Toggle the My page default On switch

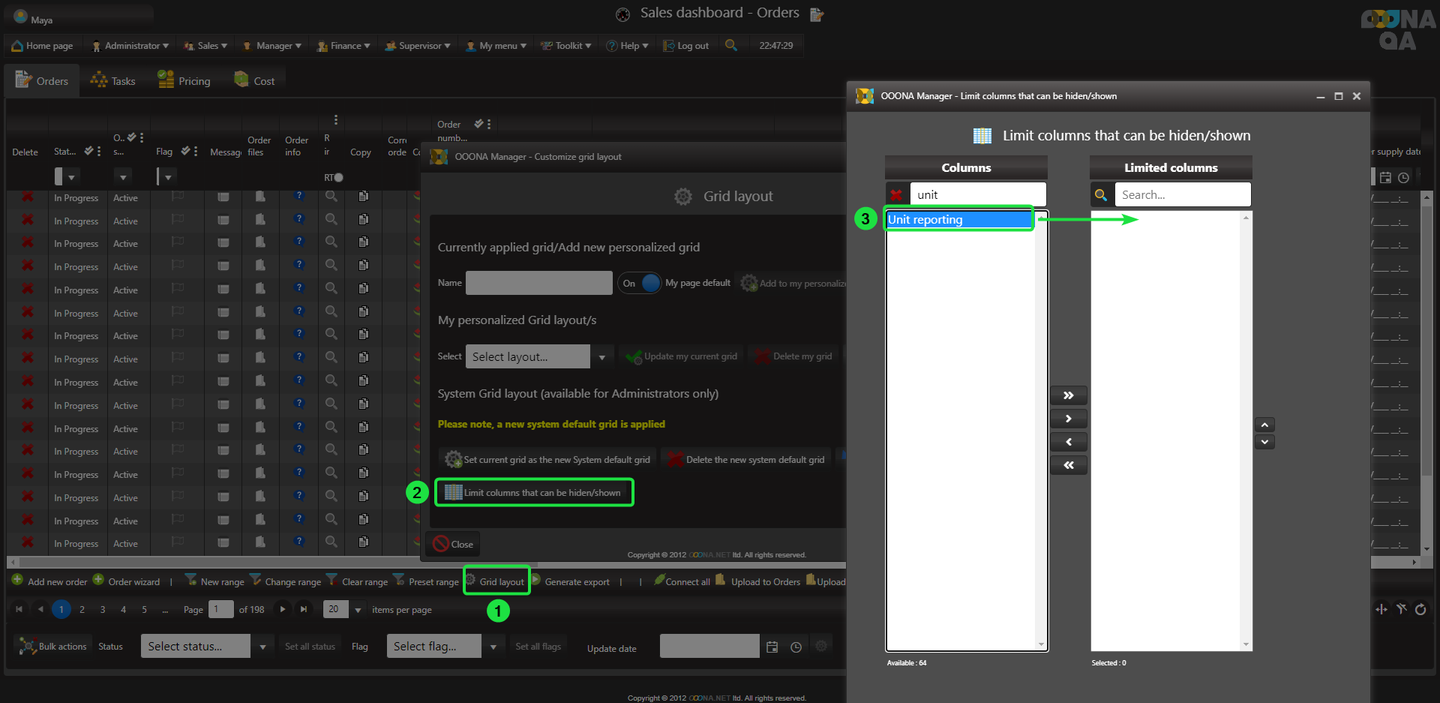point(640,283)
